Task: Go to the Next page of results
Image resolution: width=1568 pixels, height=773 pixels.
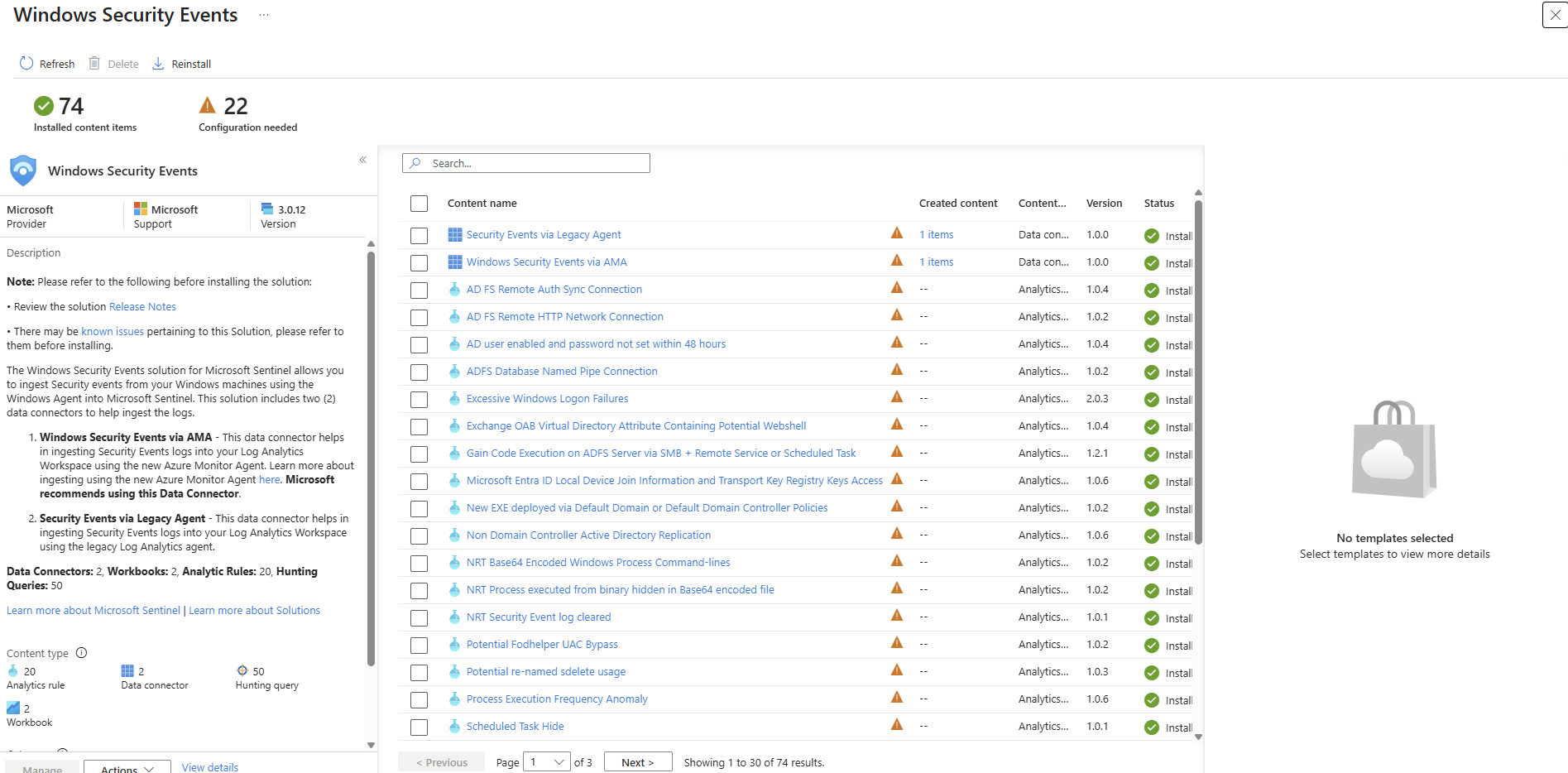Action: pos(637,762)
